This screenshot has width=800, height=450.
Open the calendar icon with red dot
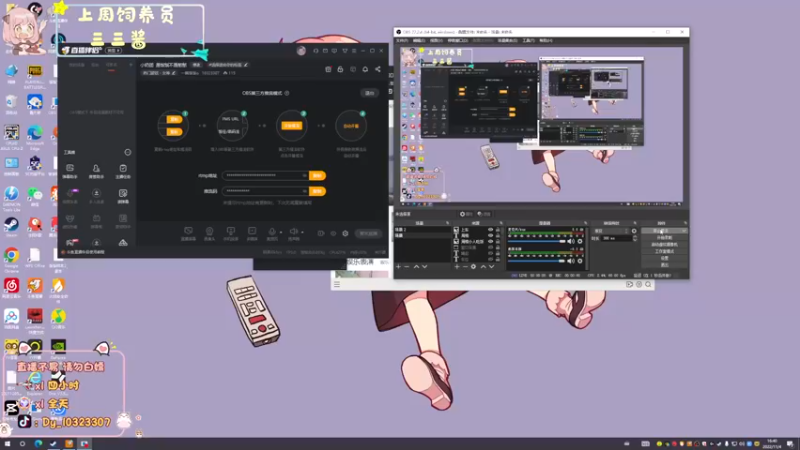click(328, 69)
